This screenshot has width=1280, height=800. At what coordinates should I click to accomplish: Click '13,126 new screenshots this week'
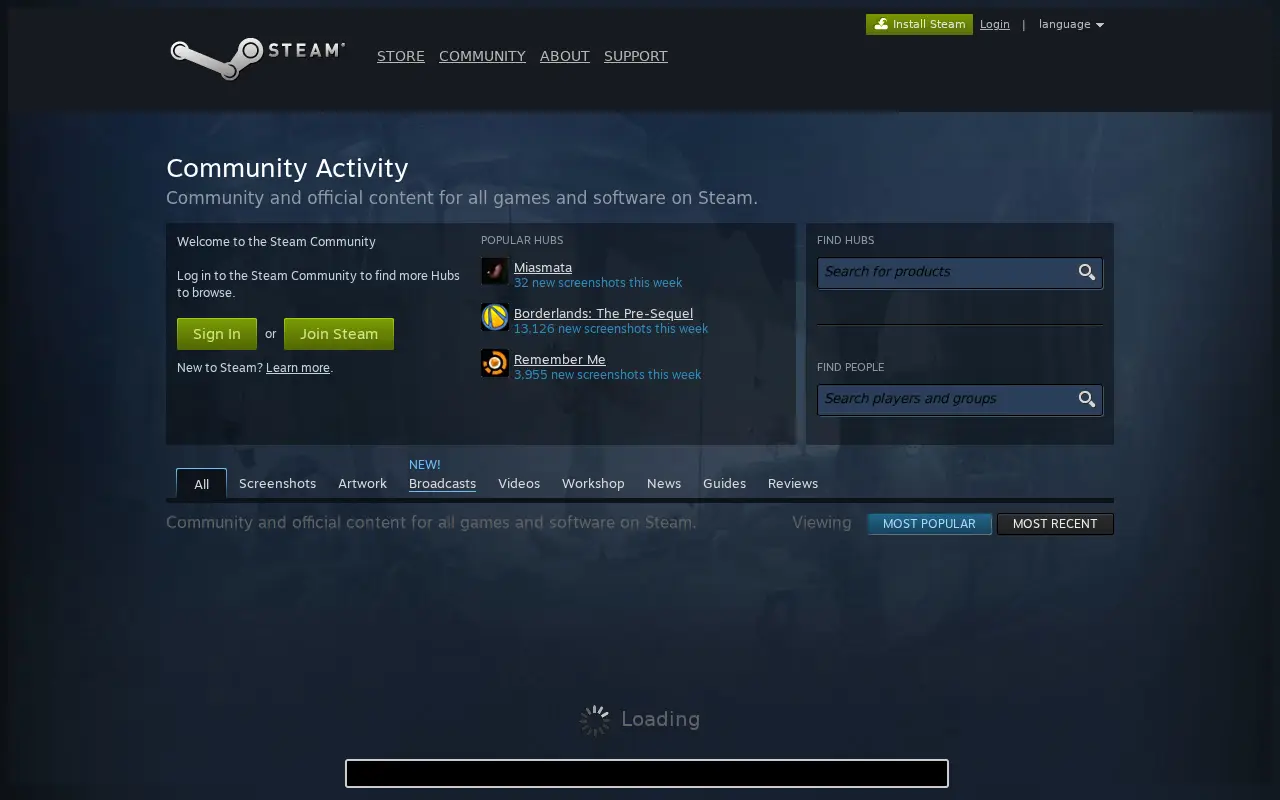611,329
